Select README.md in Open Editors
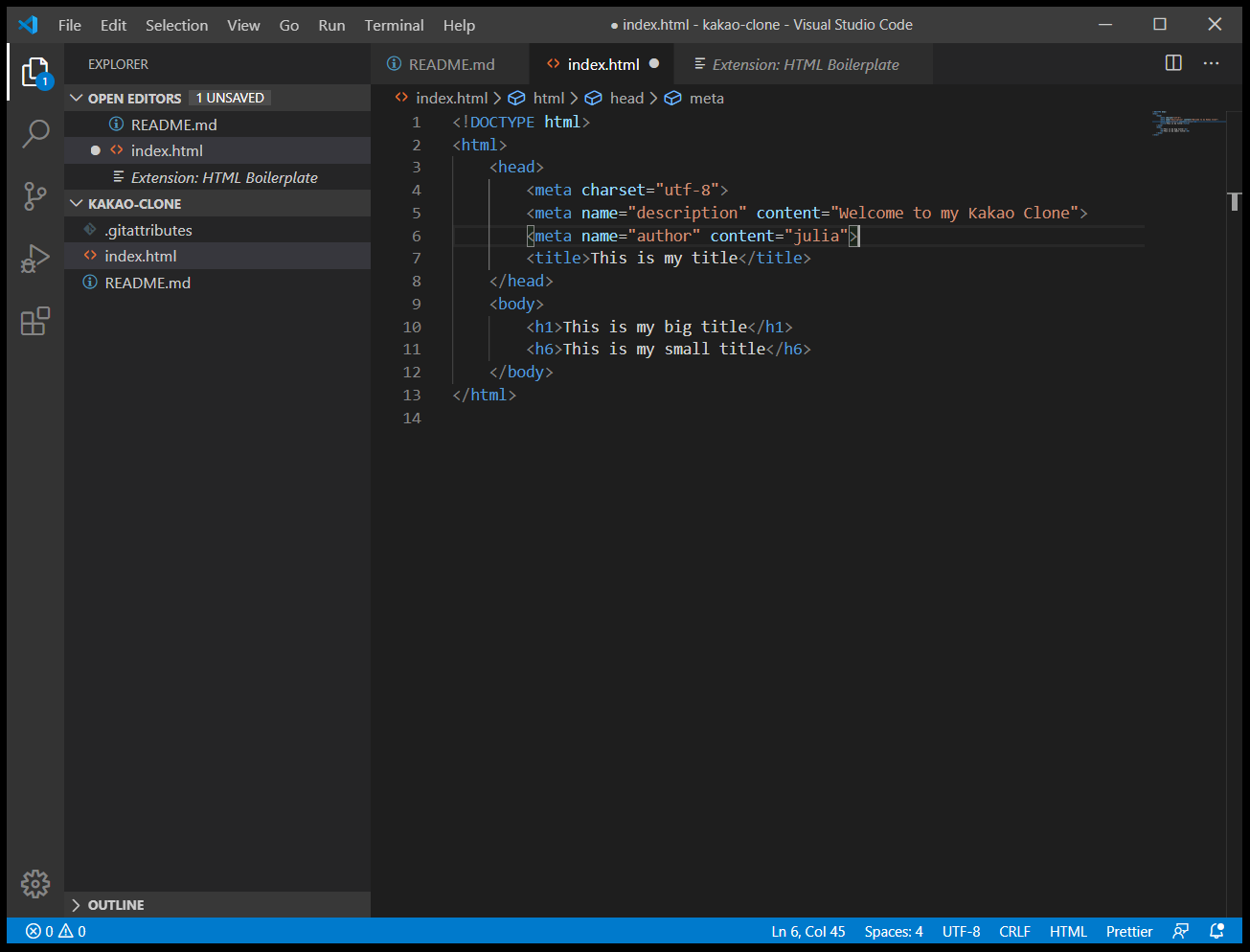 (217, 125)
